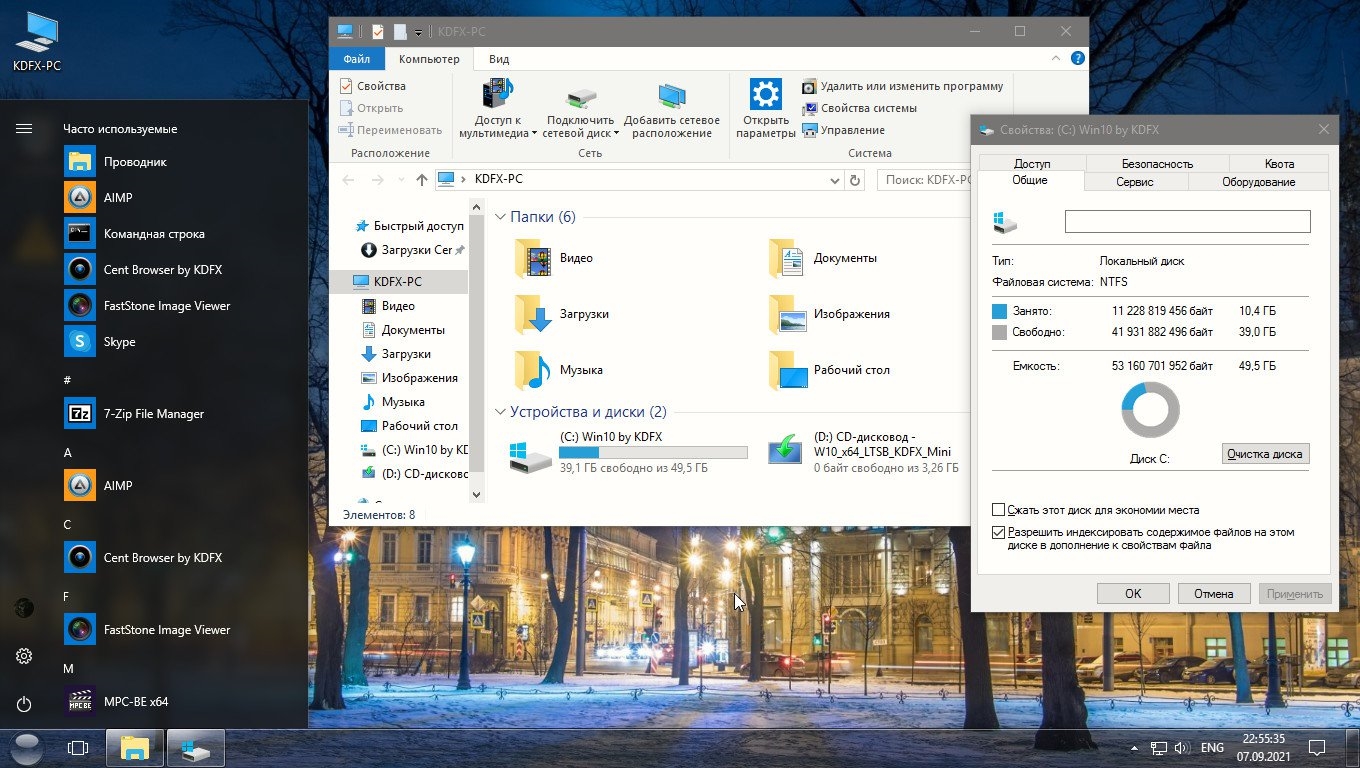The height and width of the screenshot is (768, 1360).
Task: Click the disk label text field
Action: pos(1187,222)
